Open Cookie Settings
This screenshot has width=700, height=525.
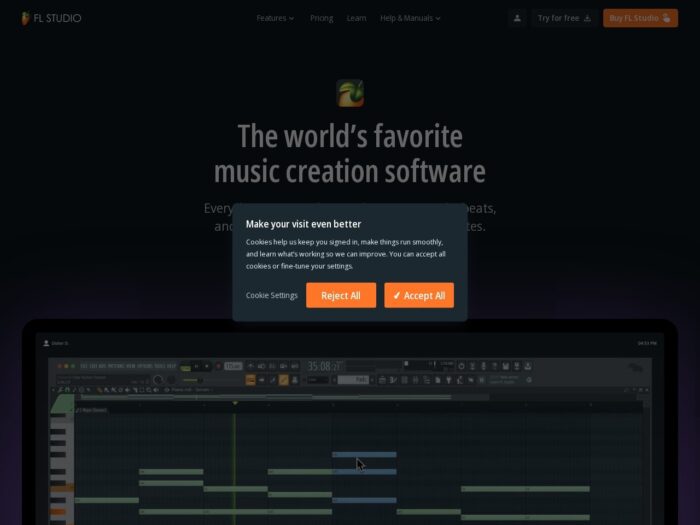coord(271,296)
